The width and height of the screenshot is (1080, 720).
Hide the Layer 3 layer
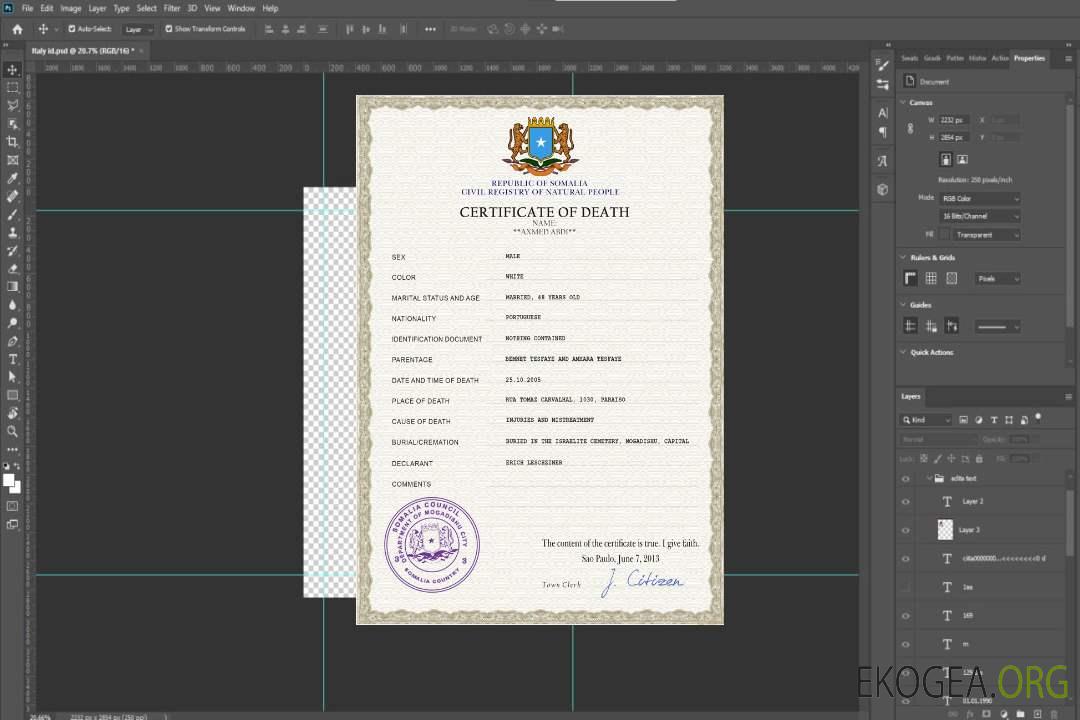pyautogui.click(x=906, y=531)
